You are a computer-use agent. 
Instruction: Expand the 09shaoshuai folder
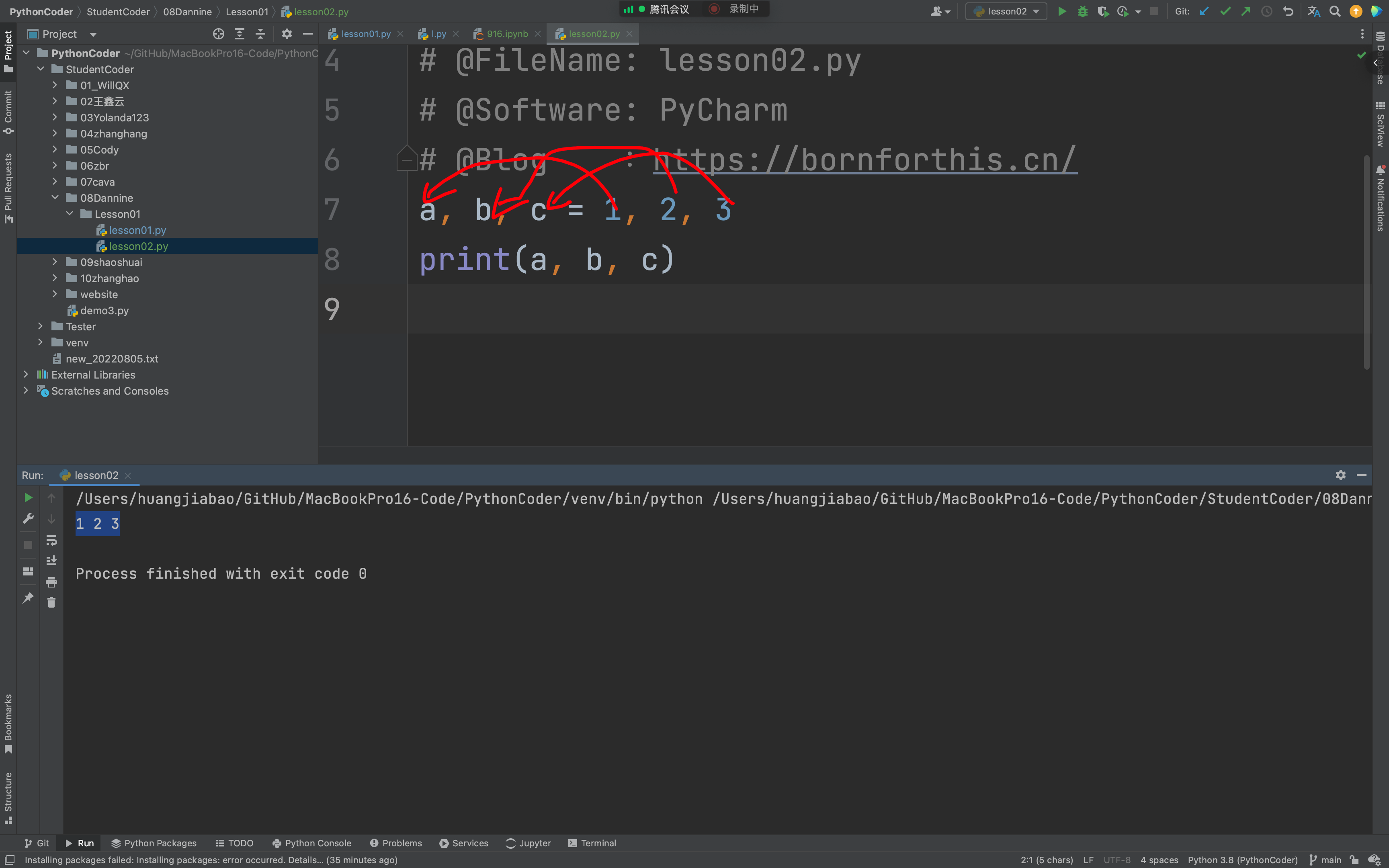[55, 262]
